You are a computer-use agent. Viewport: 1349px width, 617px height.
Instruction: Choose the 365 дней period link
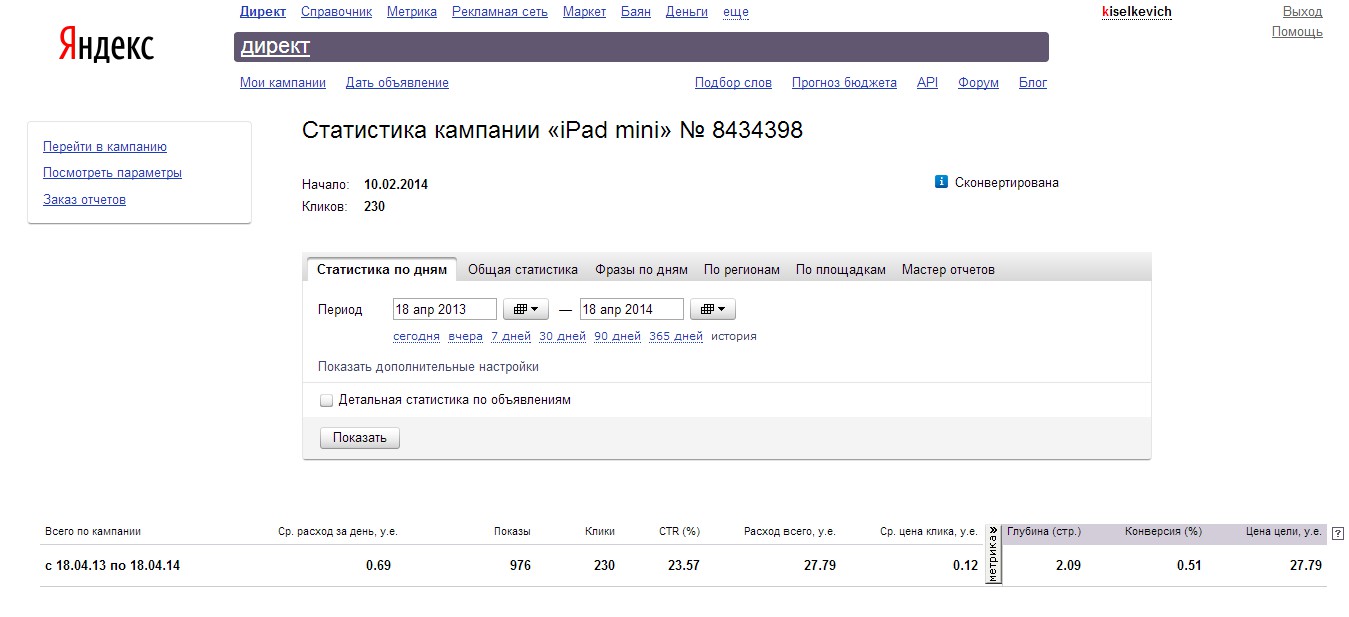(676, 336)
